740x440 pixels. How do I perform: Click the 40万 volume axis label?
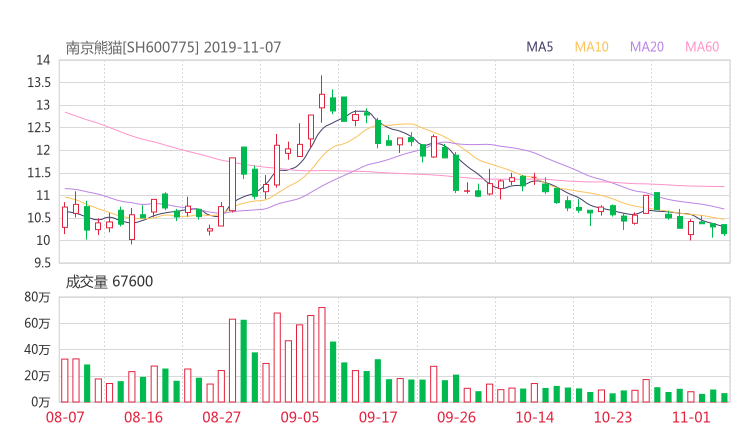37,350
